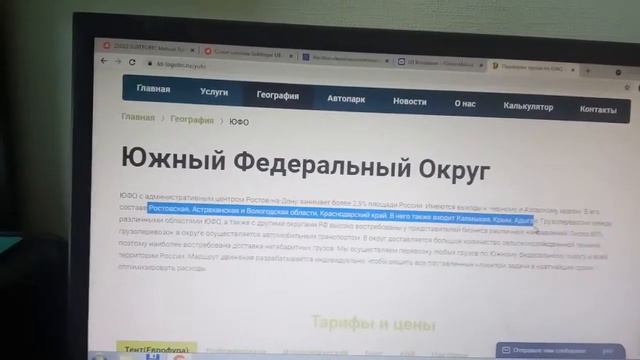Follow the Главная breadcrumb link
This screenshot has height=360, width=640.
pyautogui.click(x=138, y=117)
